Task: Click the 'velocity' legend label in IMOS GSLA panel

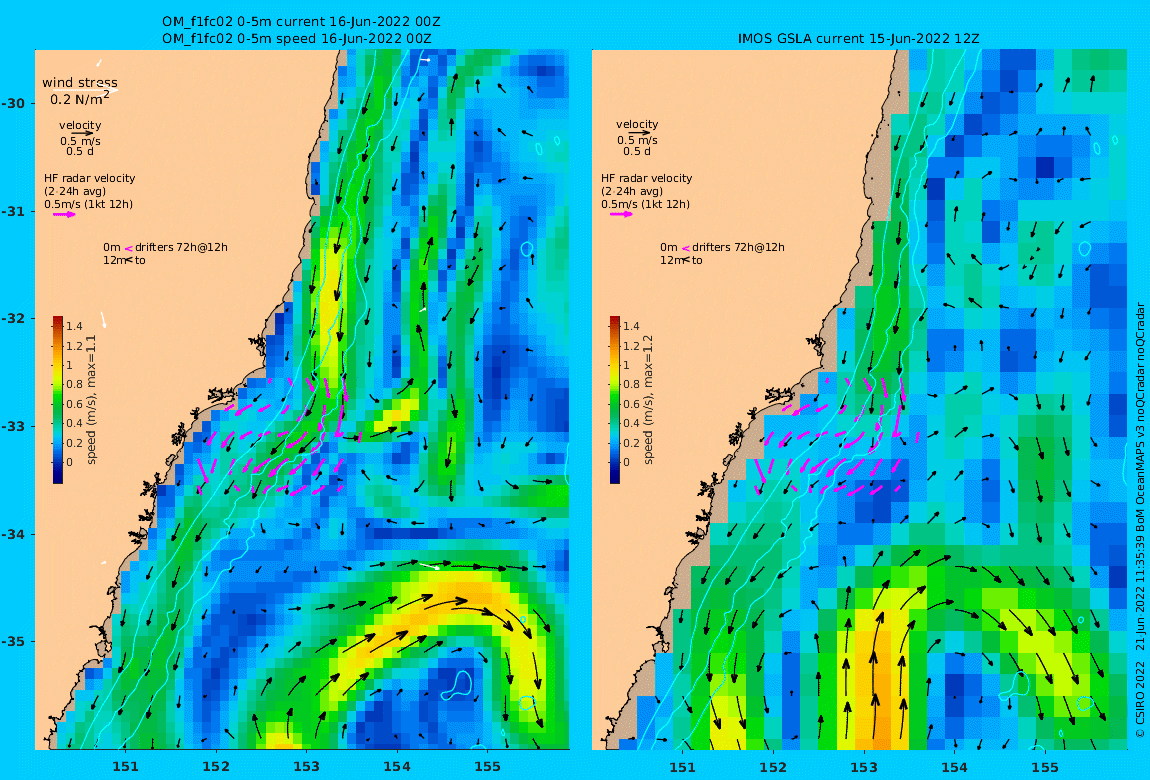Action: pos(637,125)
